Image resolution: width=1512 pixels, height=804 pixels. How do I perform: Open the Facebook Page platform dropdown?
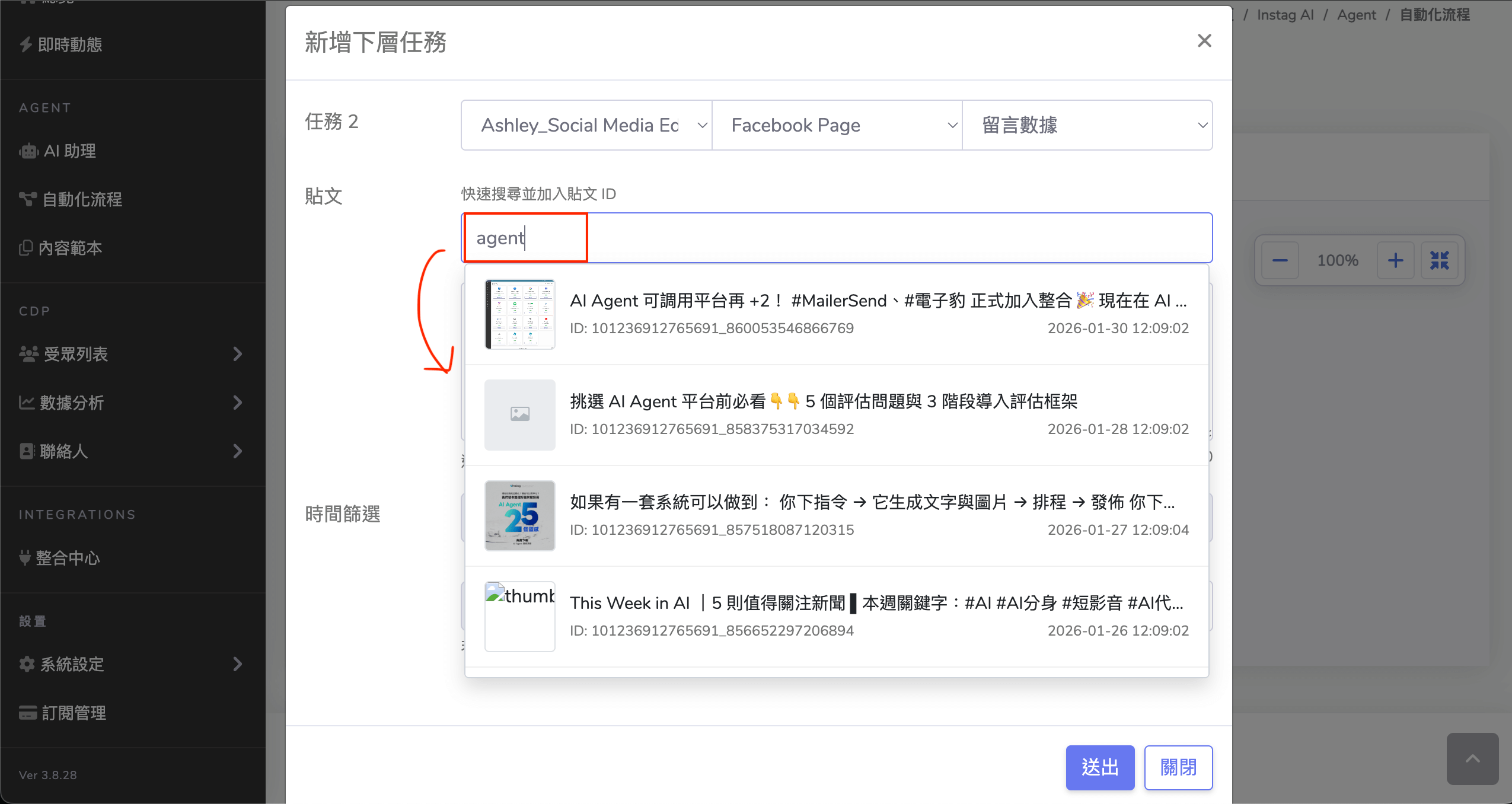pos(836,125)
